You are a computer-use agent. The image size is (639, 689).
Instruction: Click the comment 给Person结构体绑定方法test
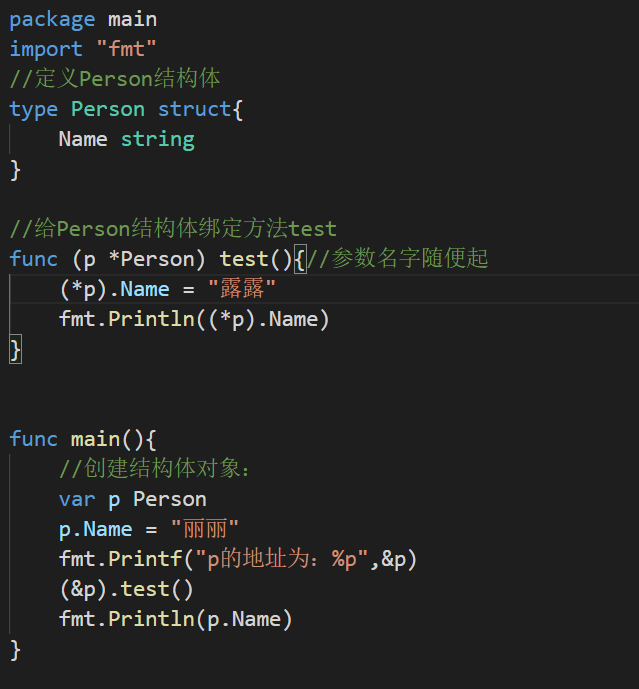pos(173,228)
